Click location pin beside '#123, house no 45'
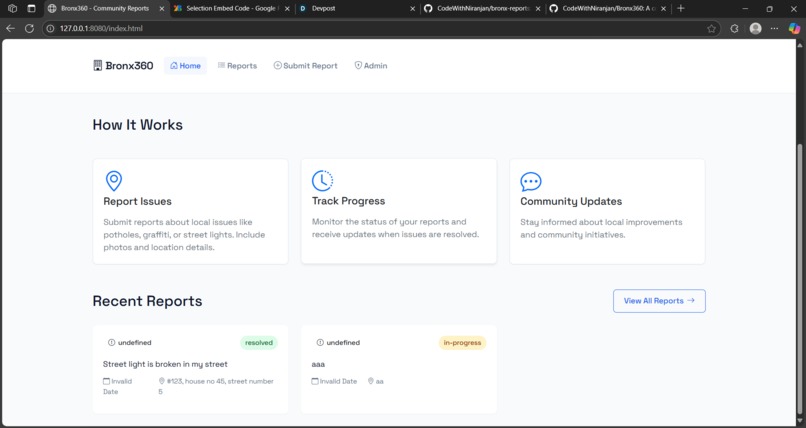Screen dimensions: 806x428 [x=162, y=381]
